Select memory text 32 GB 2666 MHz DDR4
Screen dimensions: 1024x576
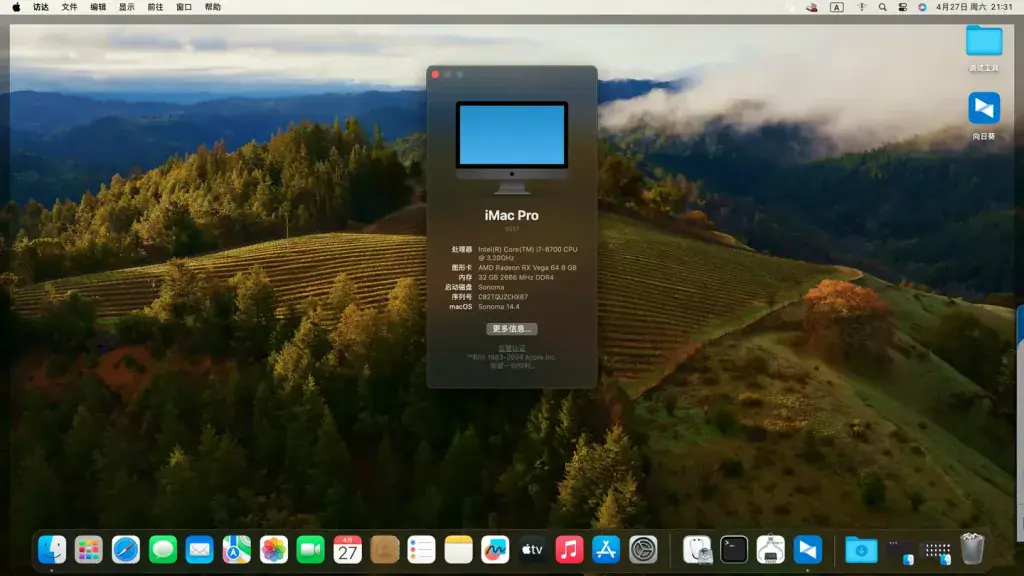(516, 278)
